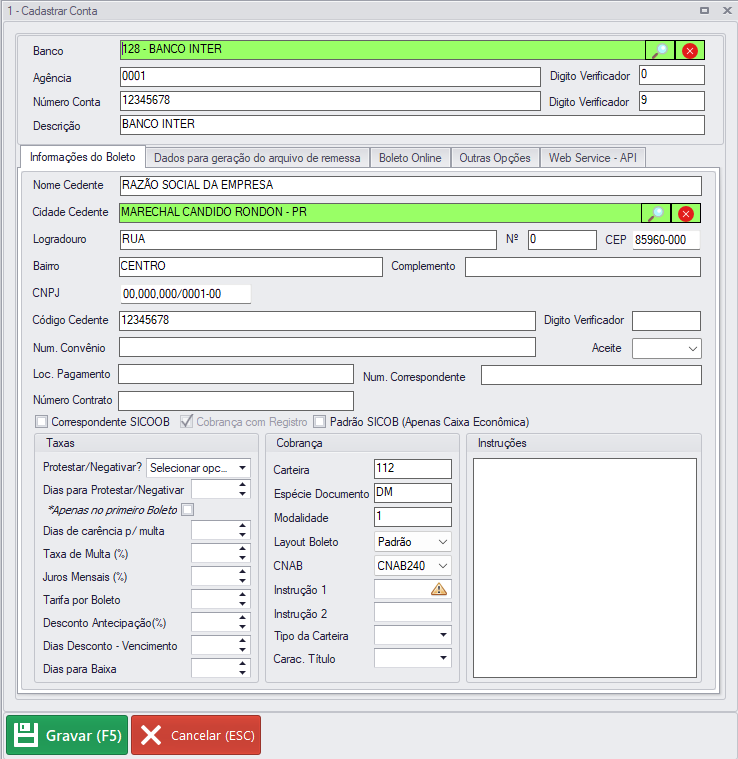This screenshot has height=759, width=738.
Task: Check Apenas no primeiro Boleto box
Action: tap(188, 510)
